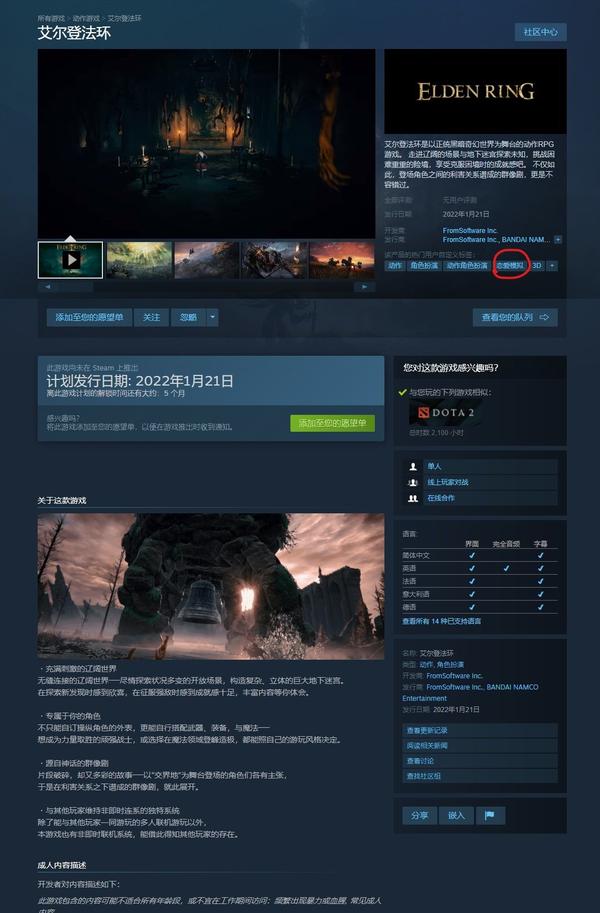Open 查看您的队列 queue button
Viewport: 600px width, 913px height.
pyautogui.click(x=515, y=317)
